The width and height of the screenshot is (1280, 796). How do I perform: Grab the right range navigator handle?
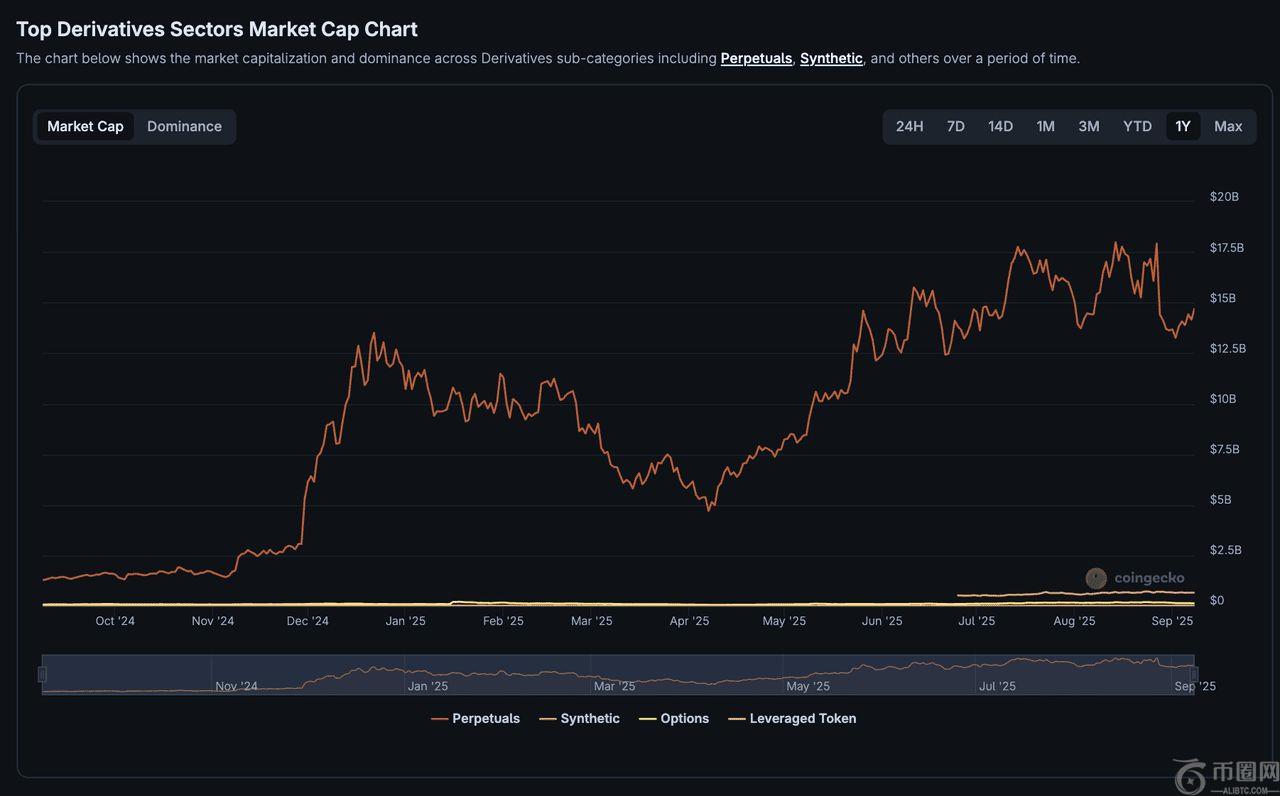1193,675
